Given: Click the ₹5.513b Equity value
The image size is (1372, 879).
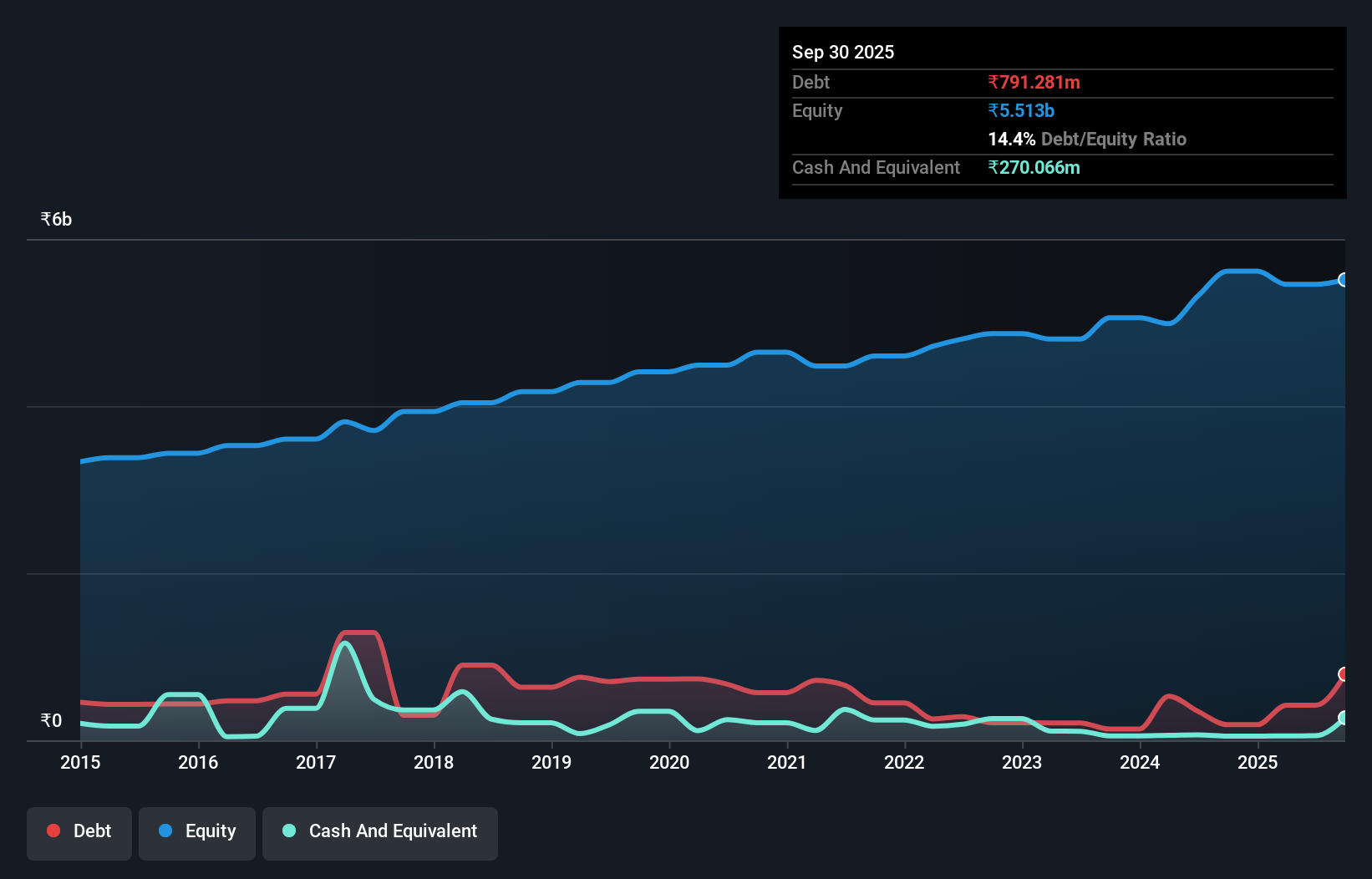Looking at the screenshot, I should point(1020,110).
